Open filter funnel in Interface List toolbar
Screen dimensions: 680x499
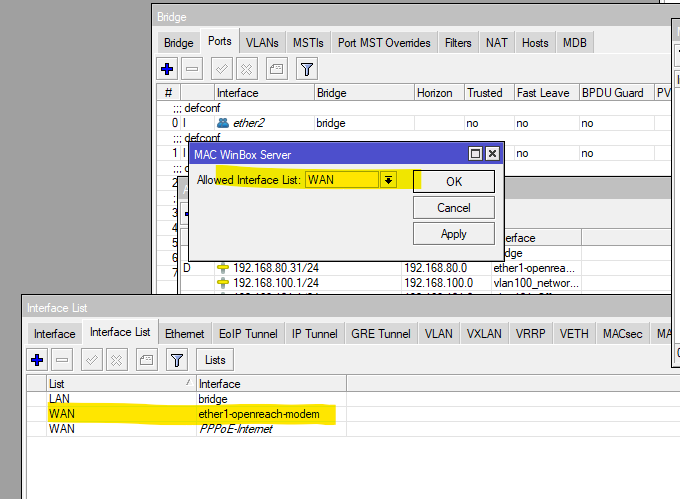pyautogui.click(x=177, y=360)
